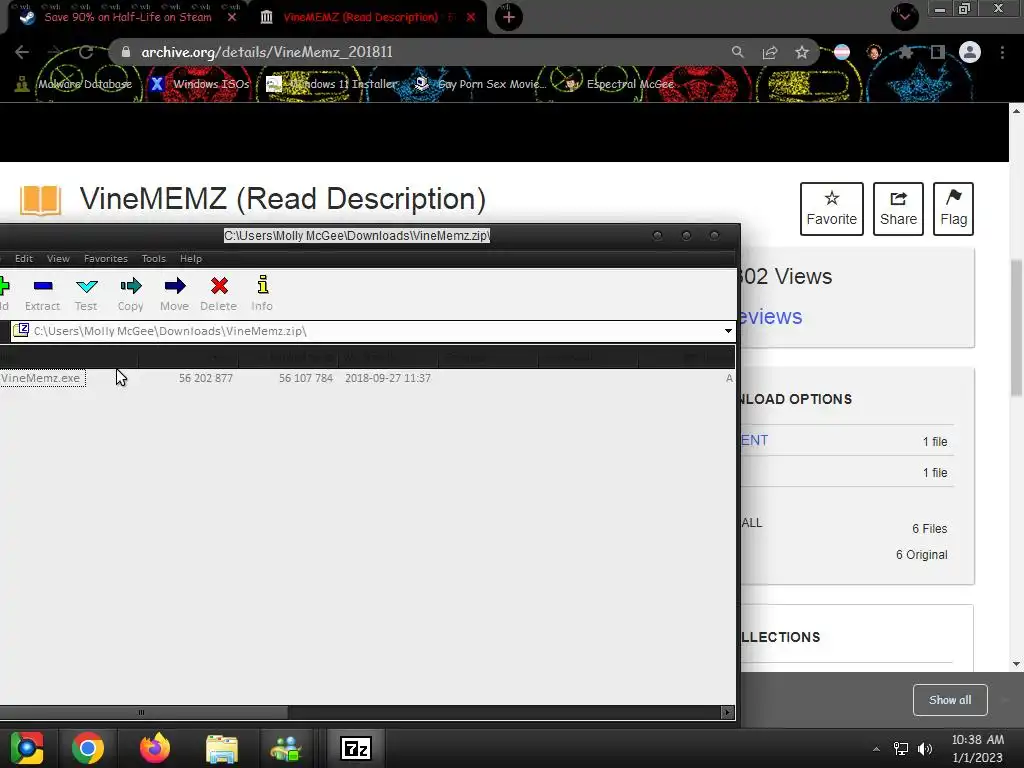Click the archive icon beside the path field
The height and width of the screenshot is (768, 1024).
[21, 330]
